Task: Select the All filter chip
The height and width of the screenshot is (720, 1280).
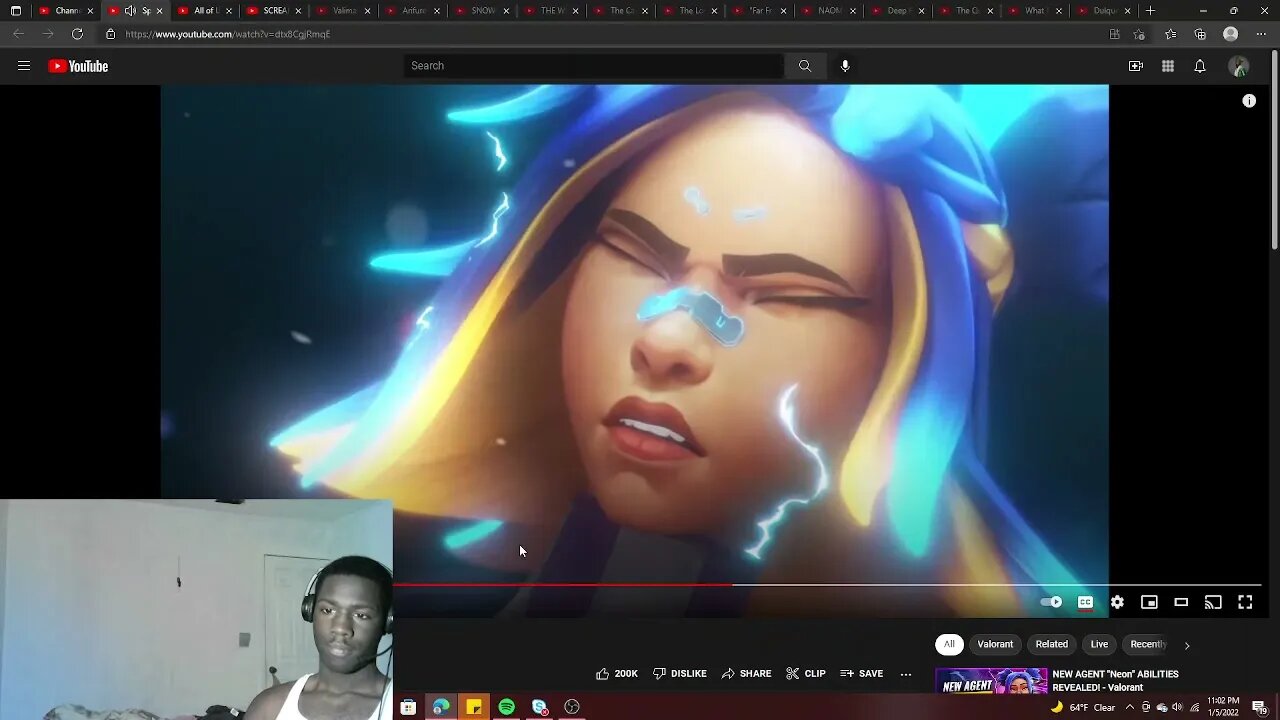Action: click(x=949, y=644)
